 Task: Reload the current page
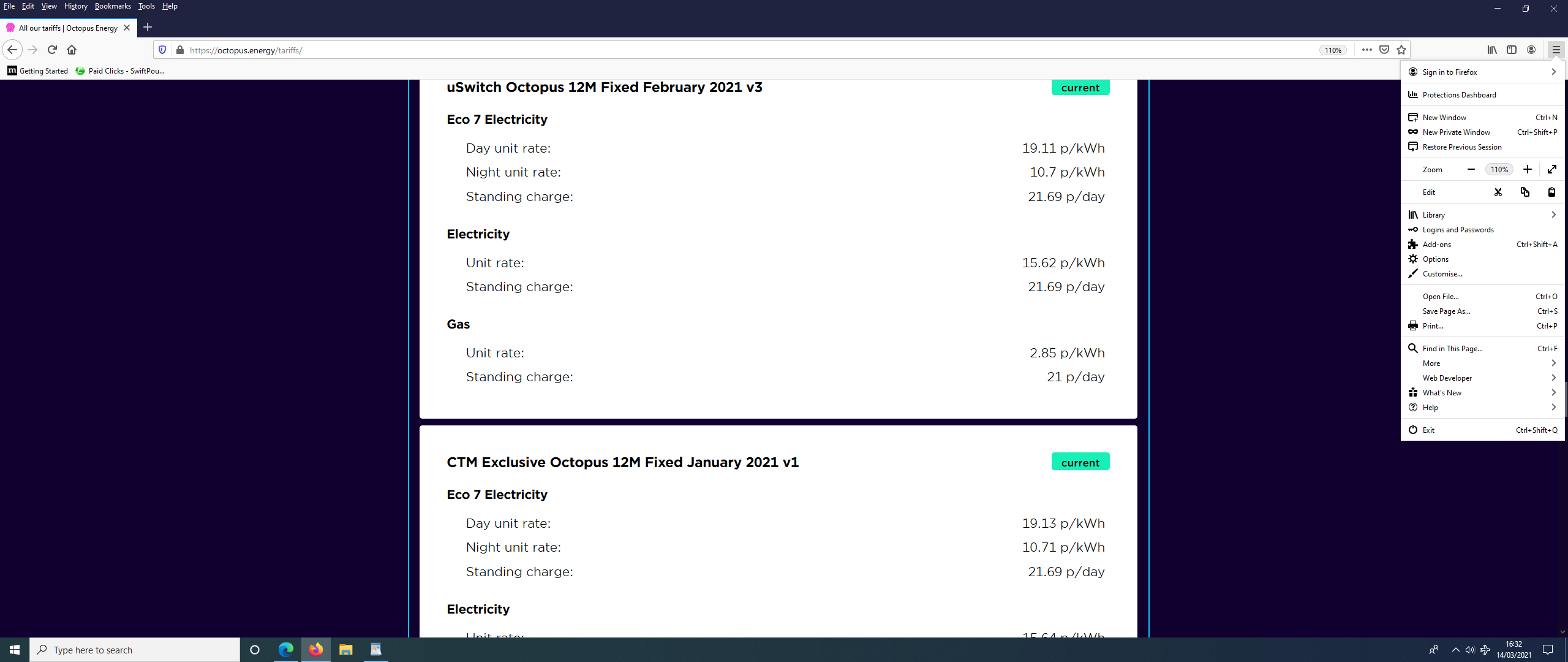(x=52, y=50)
